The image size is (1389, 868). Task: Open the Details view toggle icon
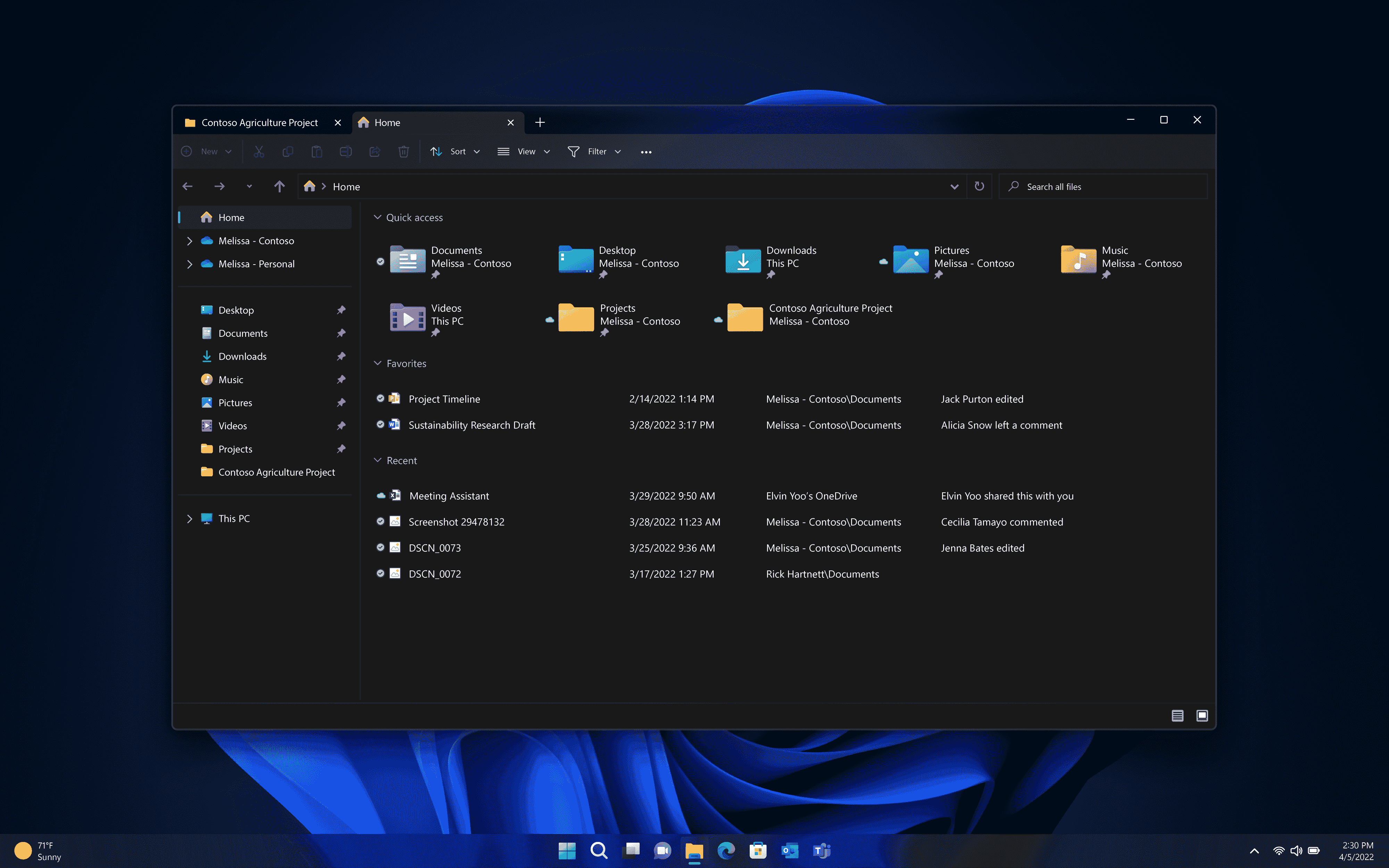tap(1177, 714)
